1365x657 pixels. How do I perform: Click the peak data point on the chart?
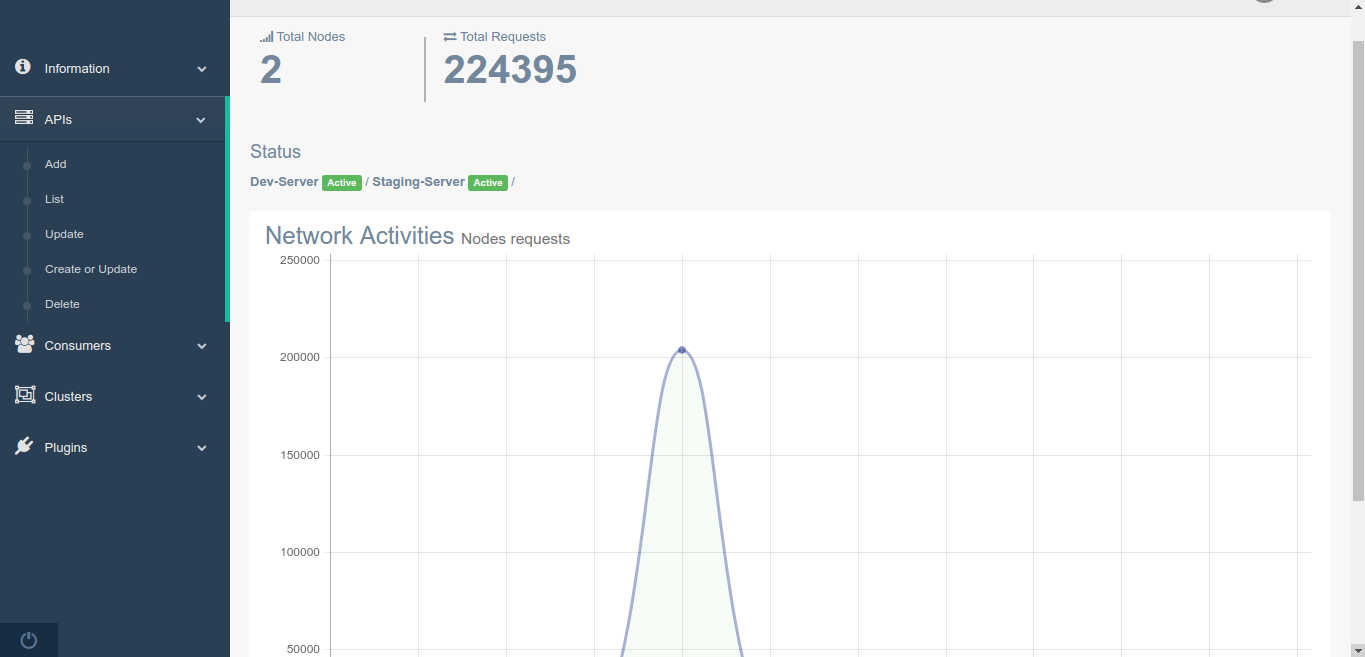tap(682, 350)
